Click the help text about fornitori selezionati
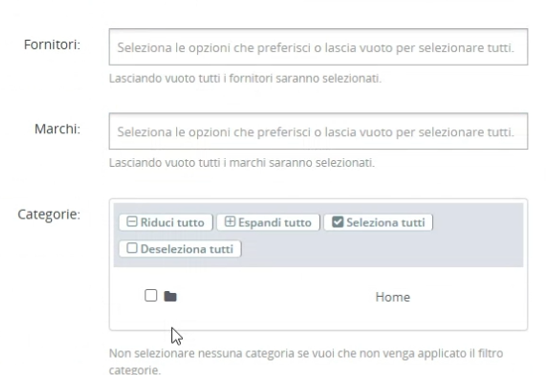 tap(245, 78)
